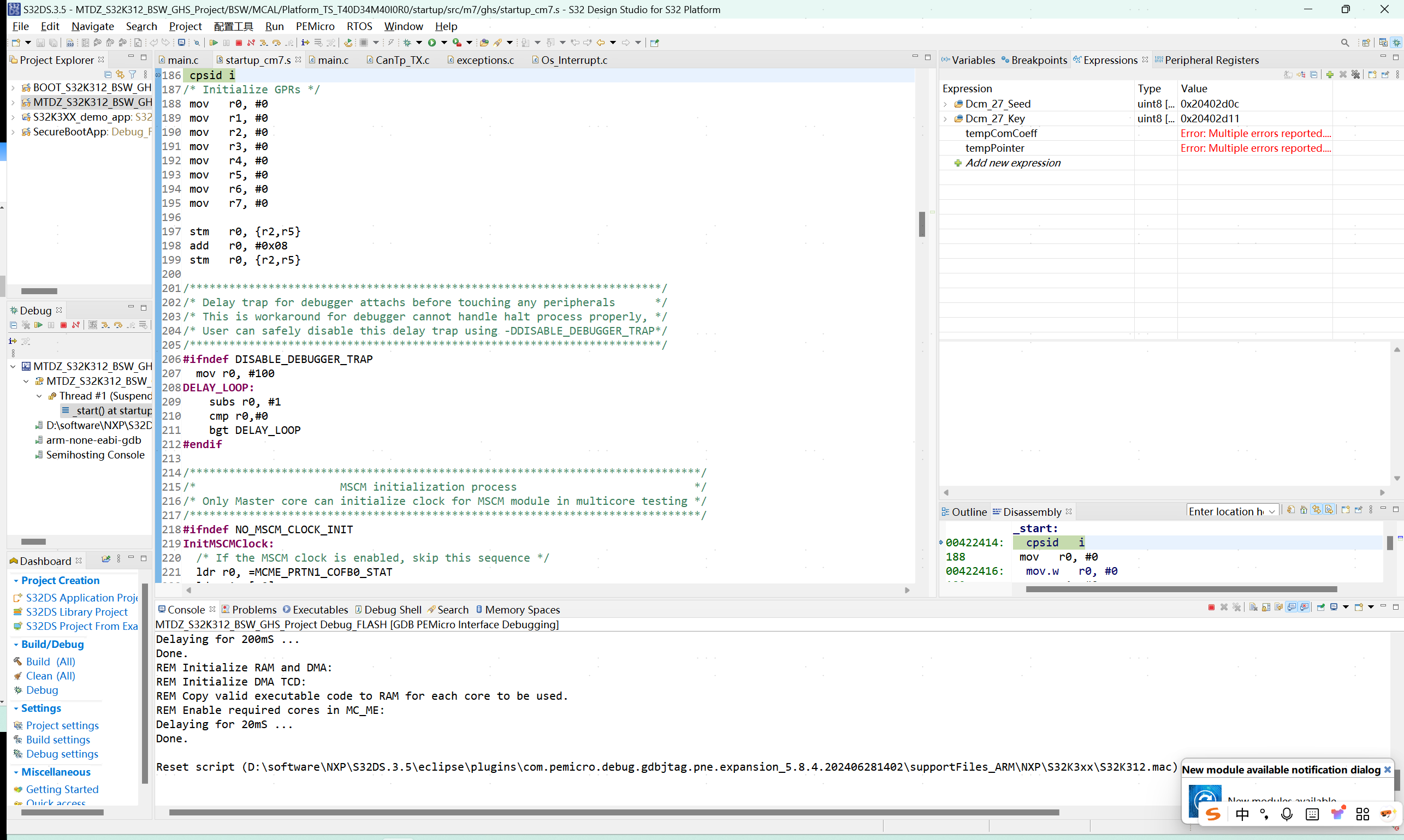Click Collapse All in Project Explorer
The width and height of the screenshot is (1404, 840).
point(108,74)
